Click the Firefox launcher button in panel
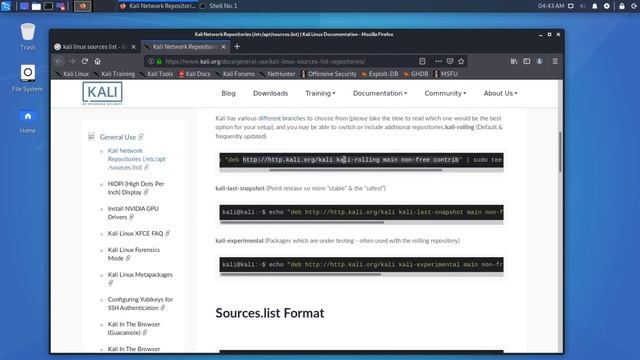The image size is (640, 360). (83, 6)
